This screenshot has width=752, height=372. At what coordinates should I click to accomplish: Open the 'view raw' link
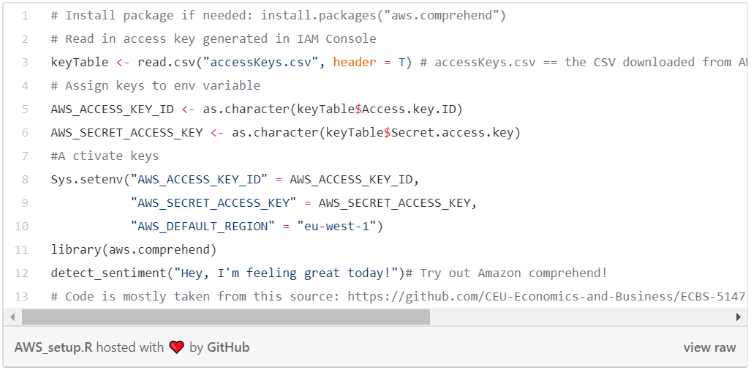pos(709,348)
